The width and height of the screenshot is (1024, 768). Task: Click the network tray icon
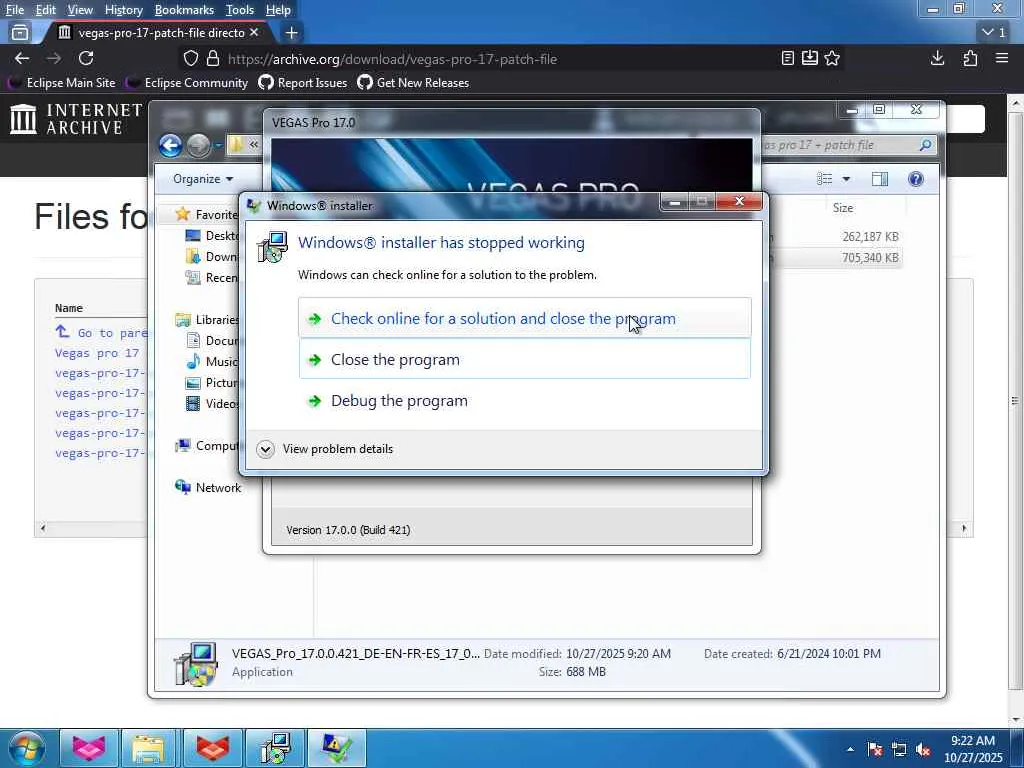click(899, 749)
